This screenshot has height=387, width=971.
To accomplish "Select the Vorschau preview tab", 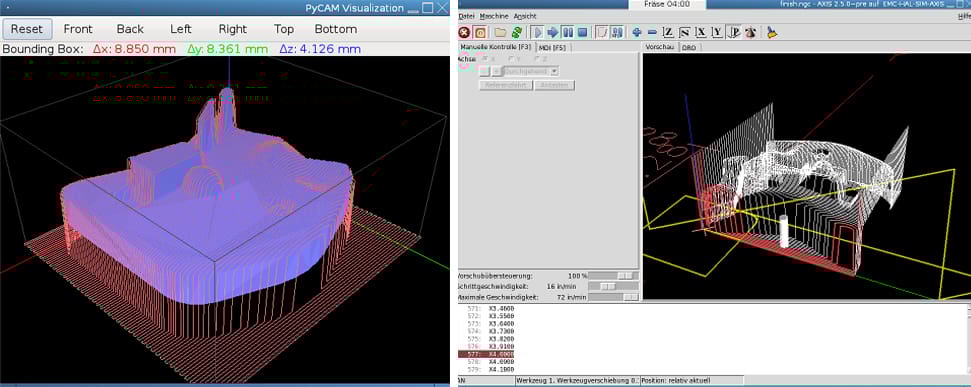I will tap(661, 47).
